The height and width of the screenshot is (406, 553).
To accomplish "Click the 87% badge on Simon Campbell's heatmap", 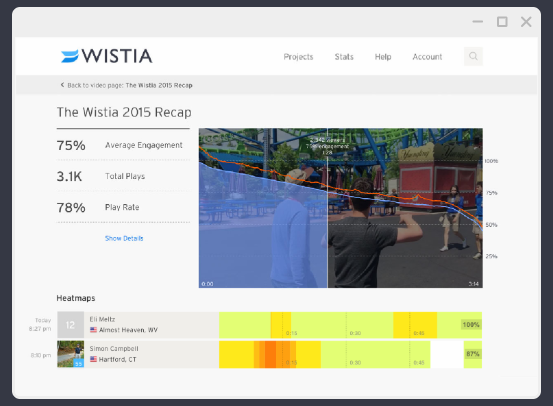I will 473,354.
